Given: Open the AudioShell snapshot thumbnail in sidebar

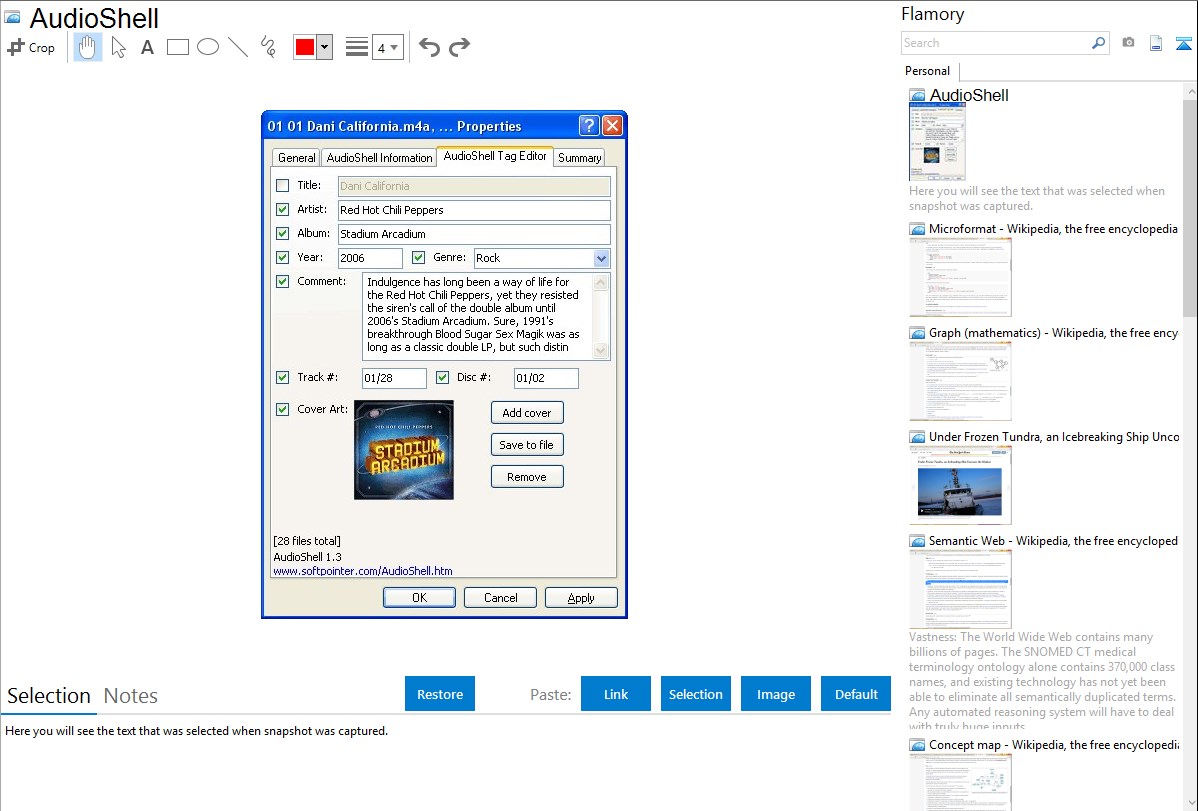Looking at the screenshot, I should 937,142.
